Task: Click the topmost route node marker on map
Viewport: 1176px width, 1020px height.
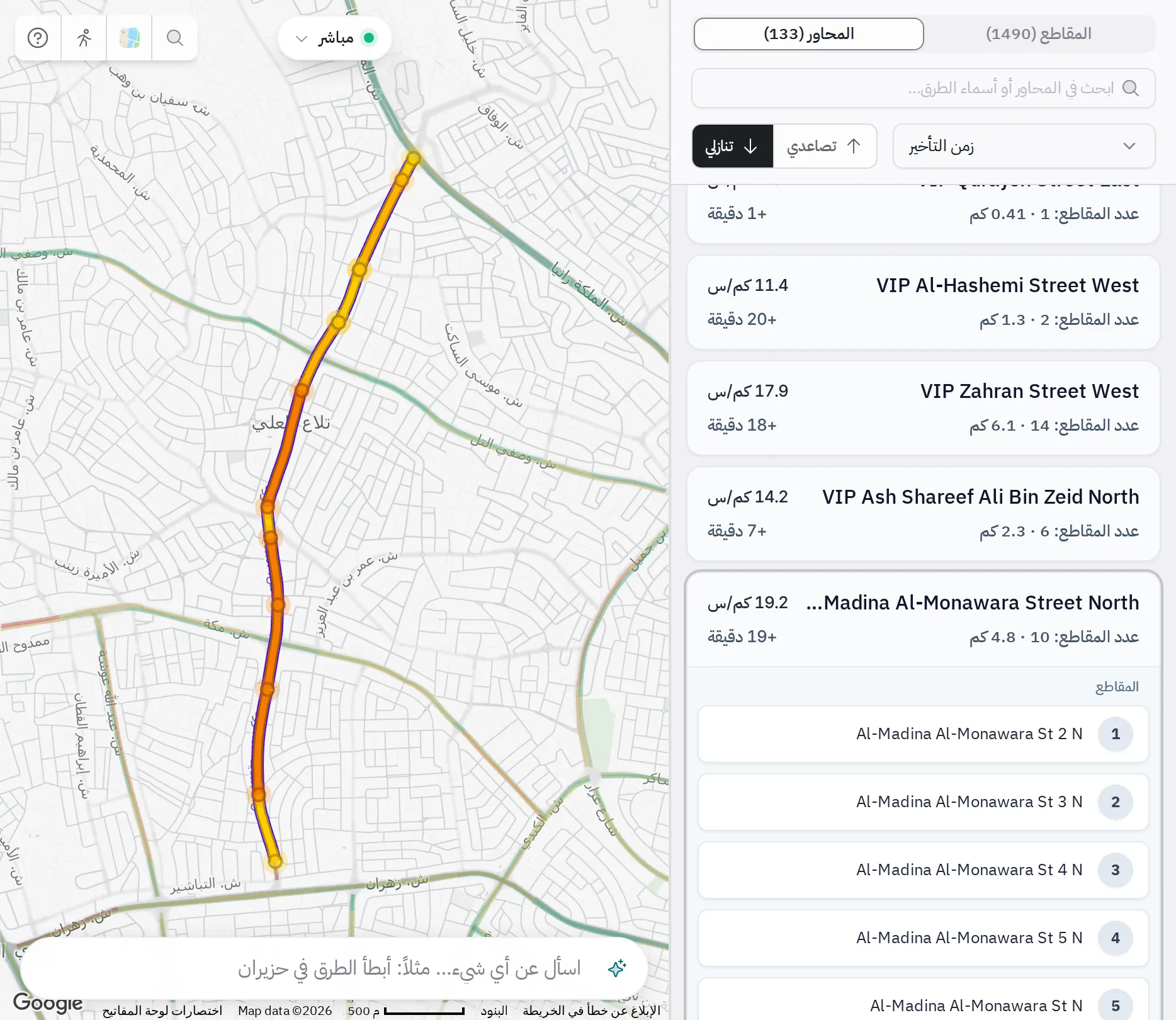Action: point(414,158)
